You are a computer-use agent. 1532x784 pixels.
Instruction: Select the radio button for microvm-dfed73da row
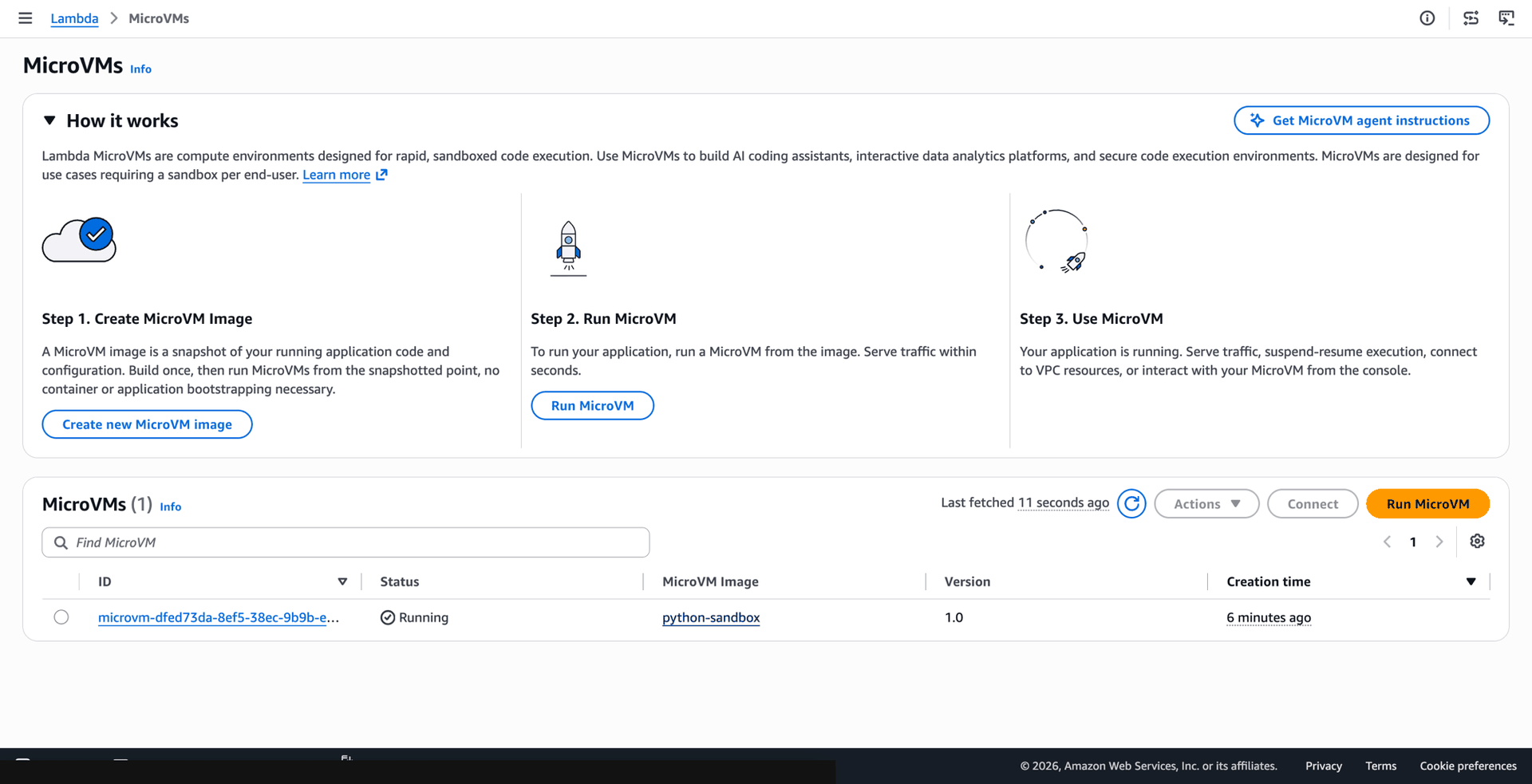(61, 617)
